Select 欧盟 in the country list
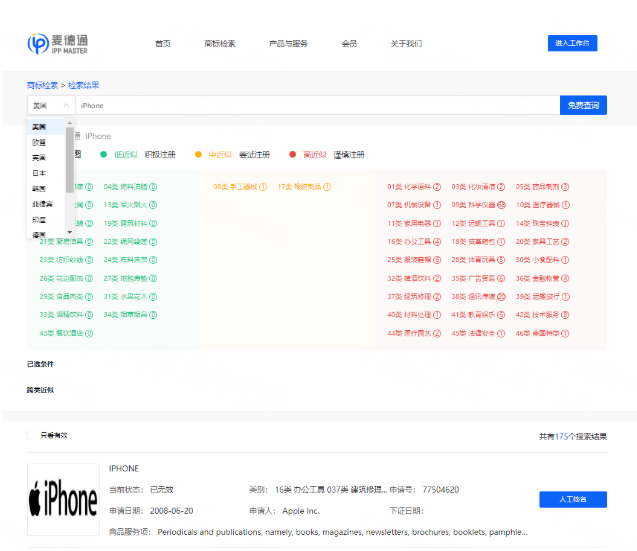 [x=46, y=142]
